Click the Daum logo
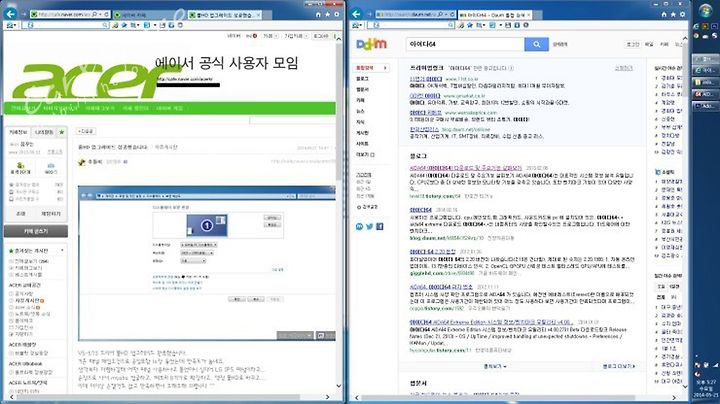720x404 pixels. (x=371, y=44)
